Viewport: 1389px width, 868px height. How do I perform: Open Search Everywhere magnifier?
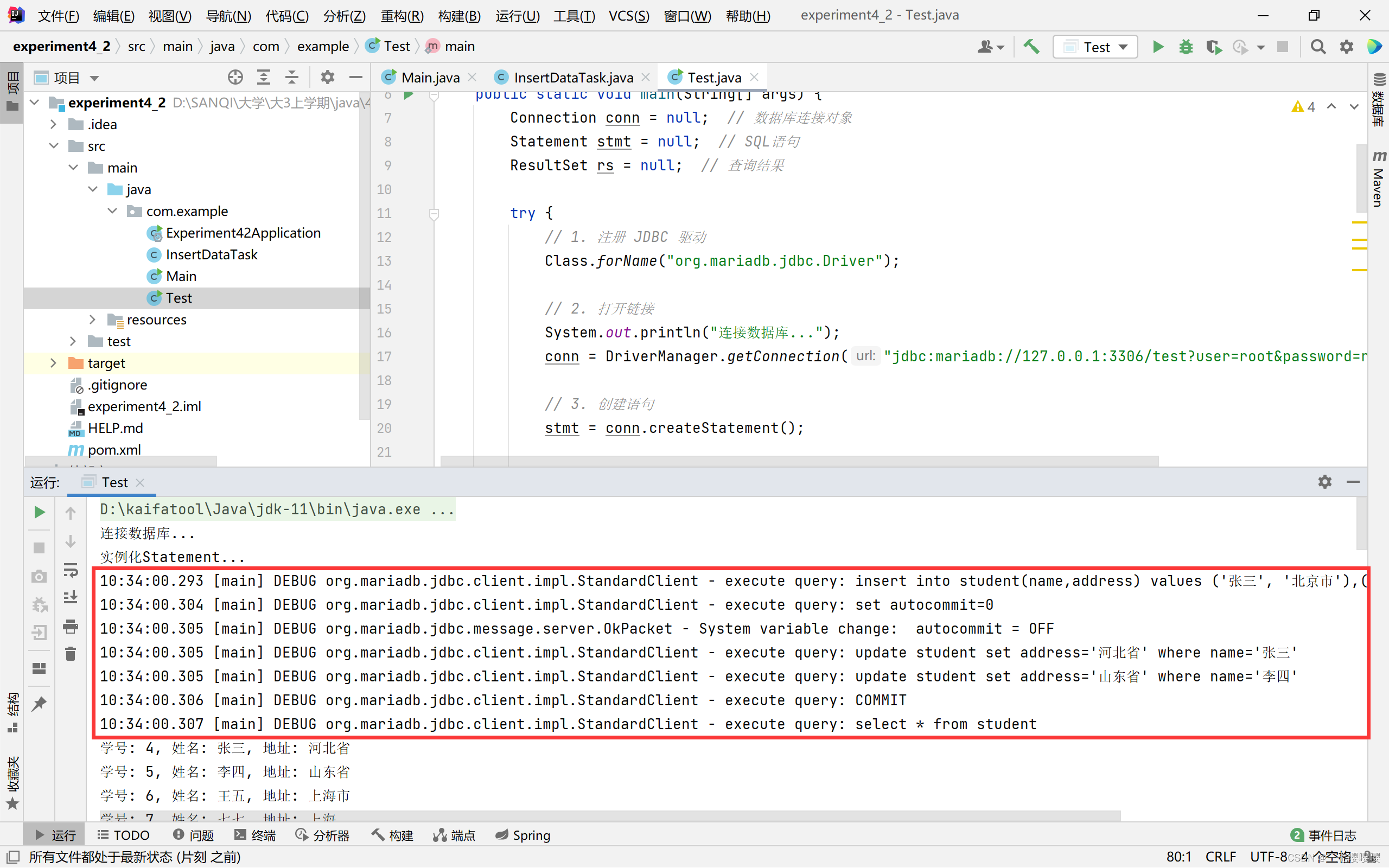coord(1318,47)
